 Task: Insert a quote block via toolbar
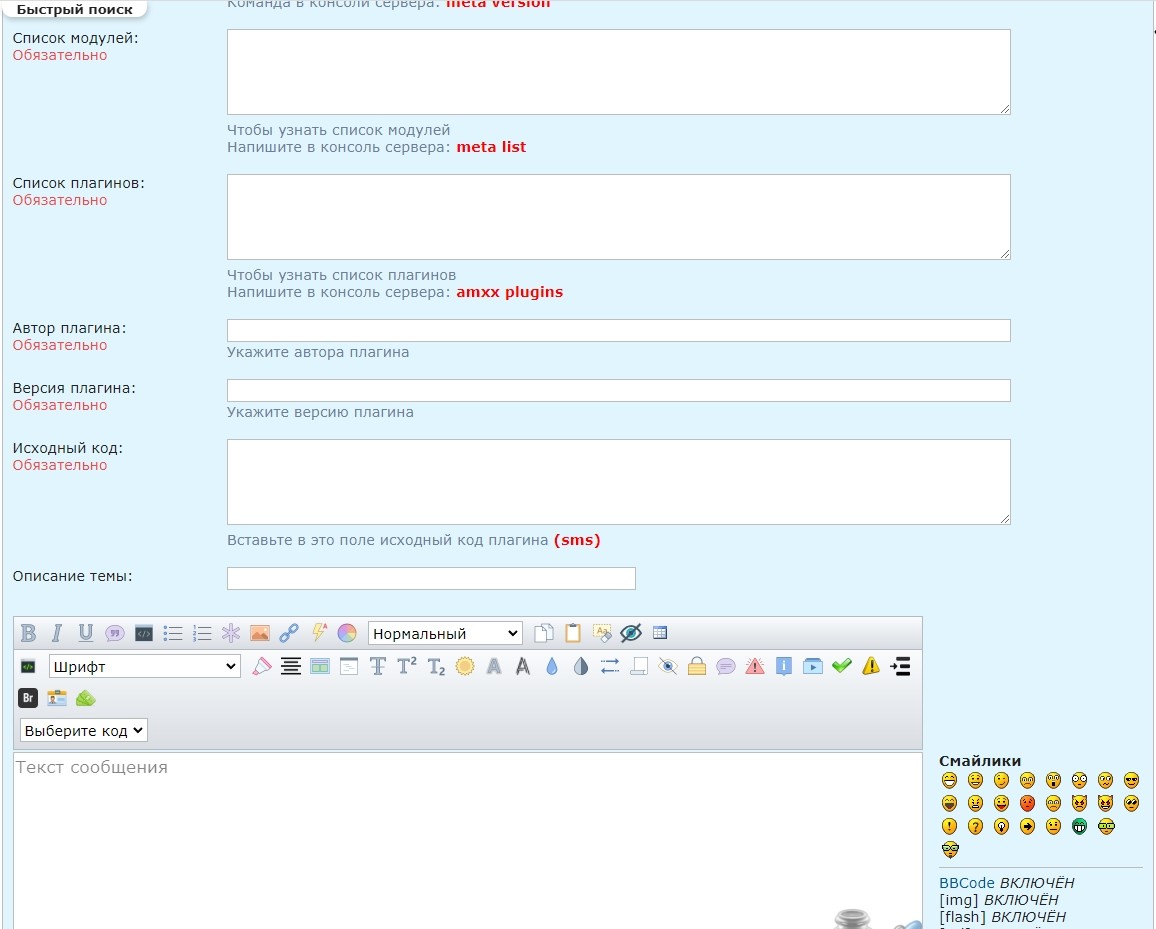115,633
